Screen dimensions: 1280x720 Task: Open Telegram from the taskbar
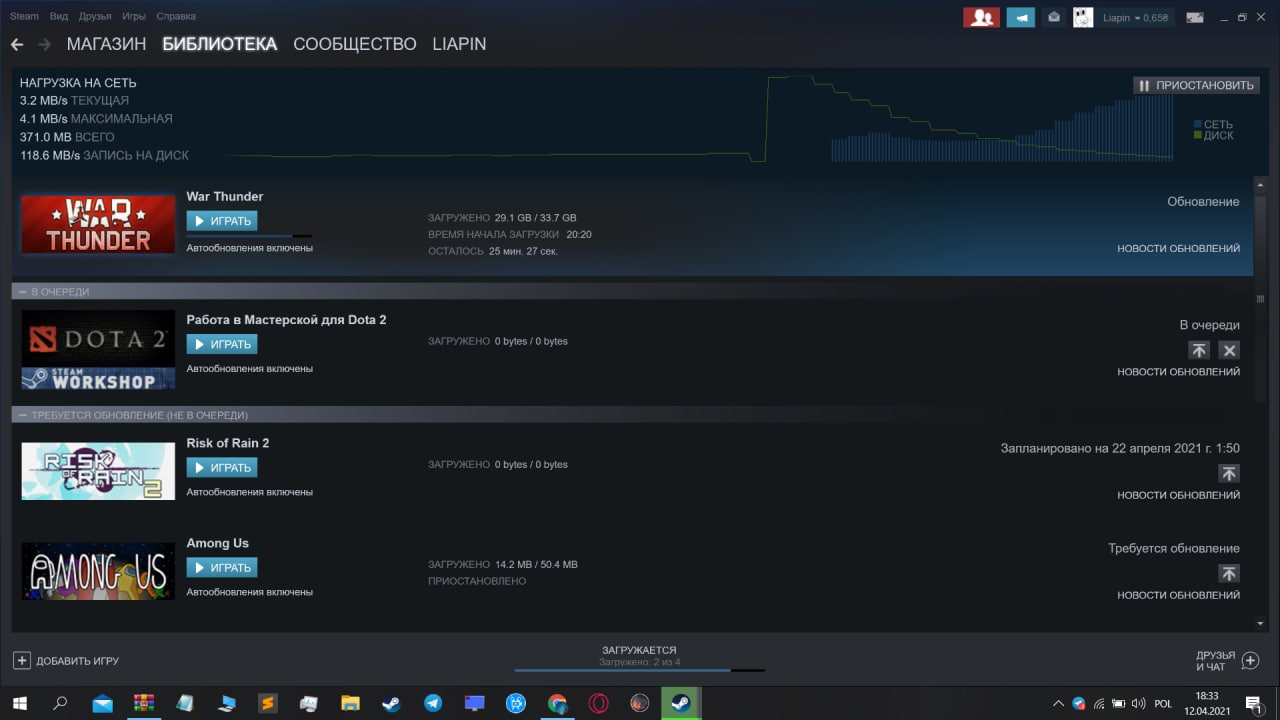pyautogui.click(x=433, y=703)
